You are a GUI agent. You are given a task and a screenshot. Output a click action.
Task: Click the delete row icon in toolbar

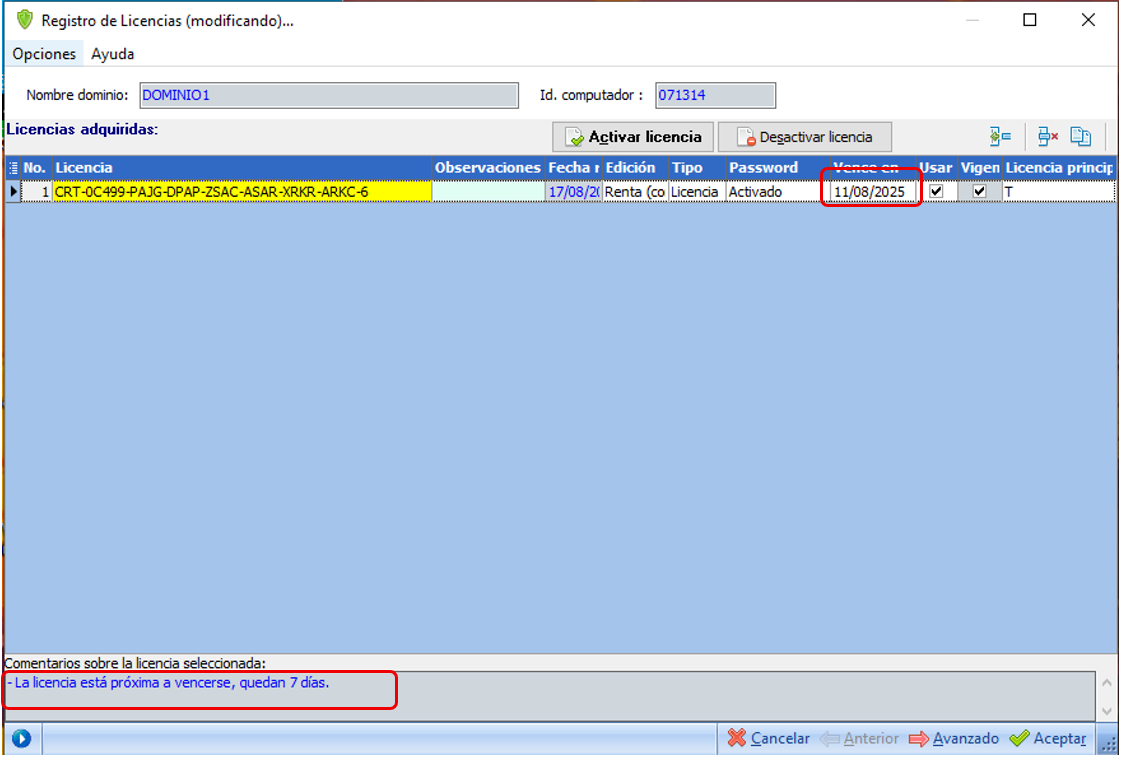pyautogui.click(x=1047, y=137)
